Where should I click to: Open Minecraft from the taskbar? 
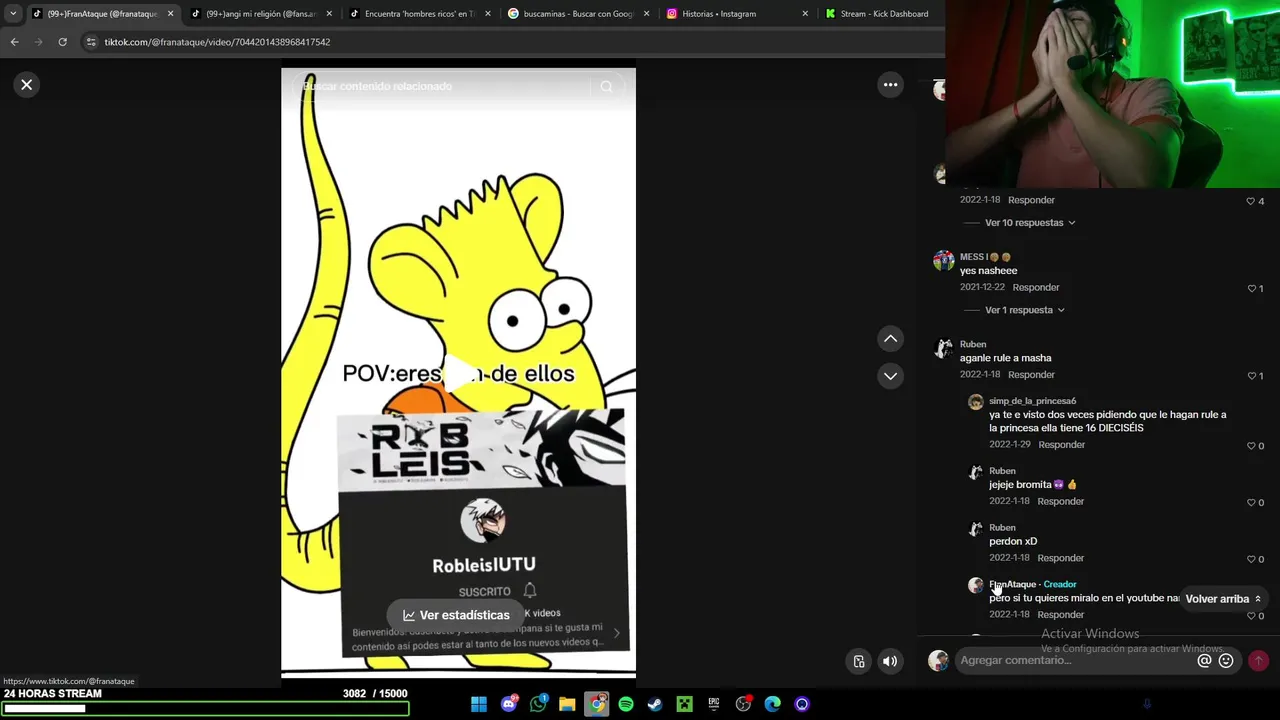pos(685,704)
